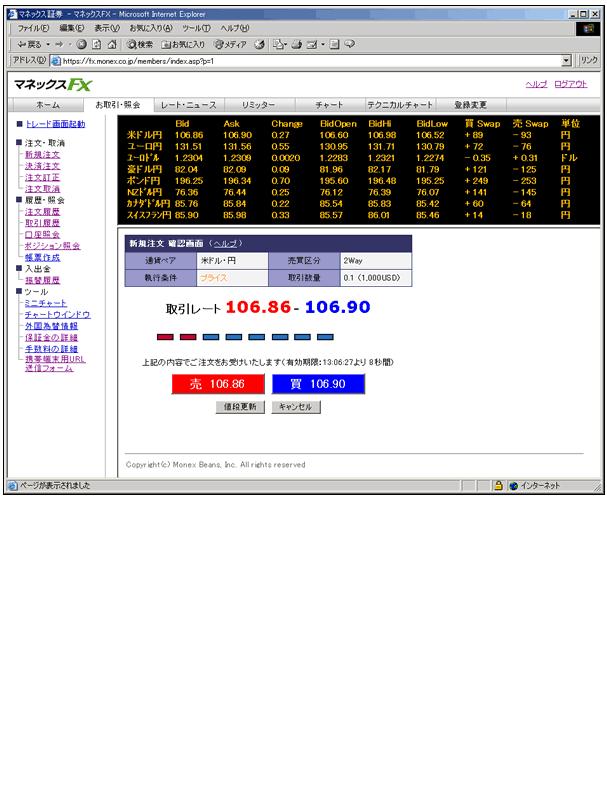The image size is (607, 800).
Task: Switch to the ホーム tab
Action: [x=48, y=105]
